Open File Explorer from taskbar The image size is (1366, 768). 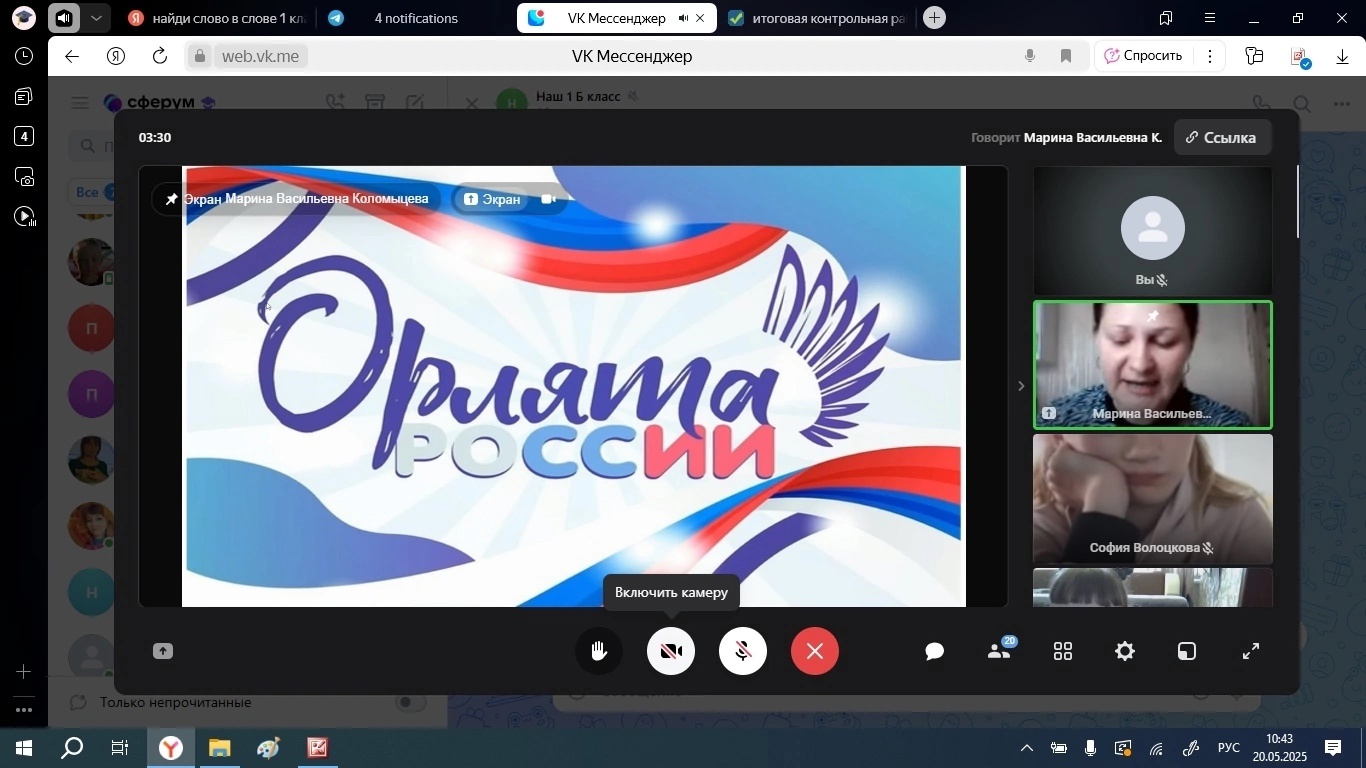(219, 748)
